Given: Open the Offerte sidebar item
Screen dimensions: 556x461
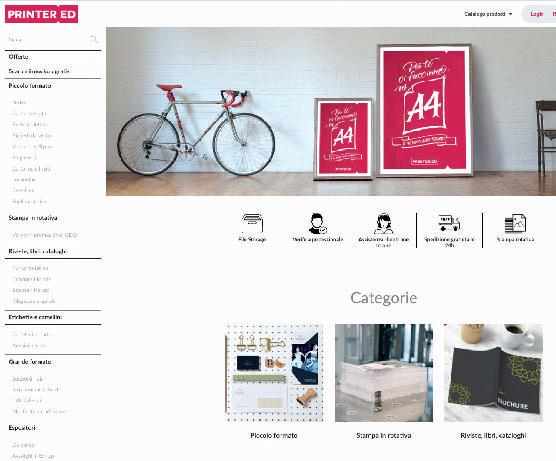Looking at the screenshot, I should click(18, 57).
